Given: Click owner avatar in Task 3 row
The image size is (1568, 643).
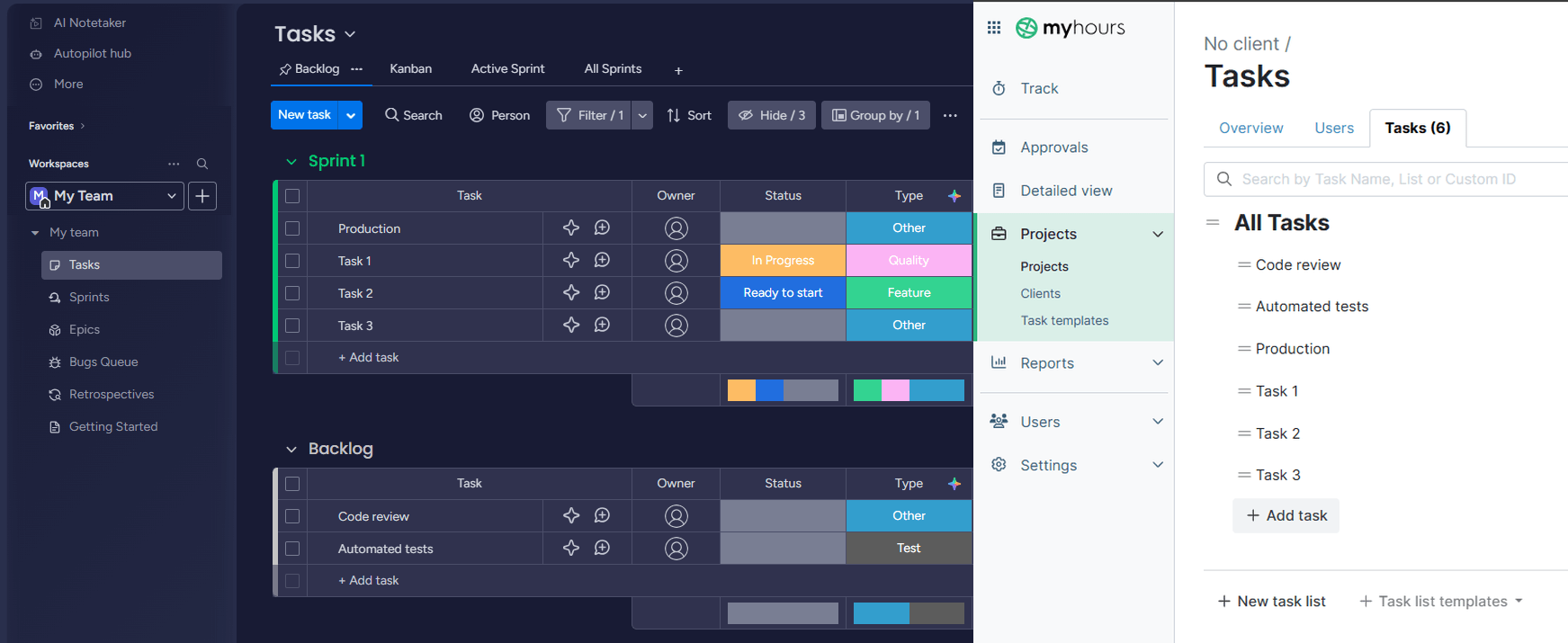Looking at the screenshot, I should pos(676,326).
